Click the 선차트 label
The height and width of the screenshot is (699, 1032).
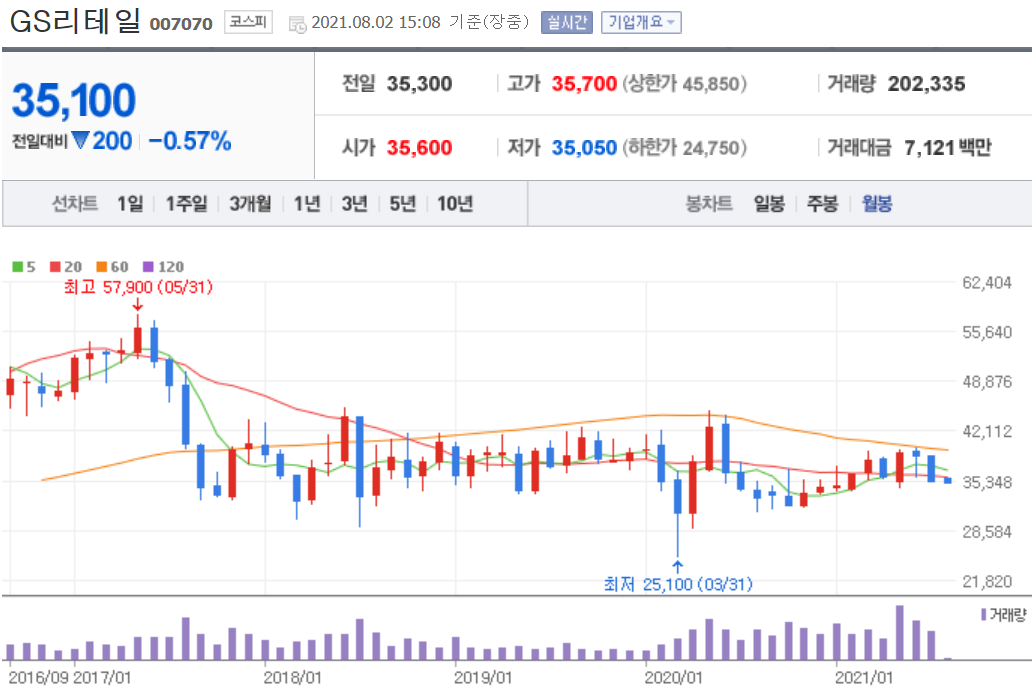point(75,204)
